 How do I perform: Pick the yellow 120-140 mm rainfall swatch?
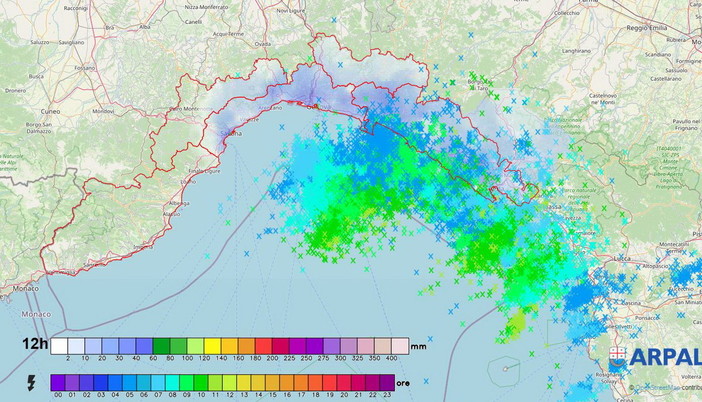tap(212, 345)
